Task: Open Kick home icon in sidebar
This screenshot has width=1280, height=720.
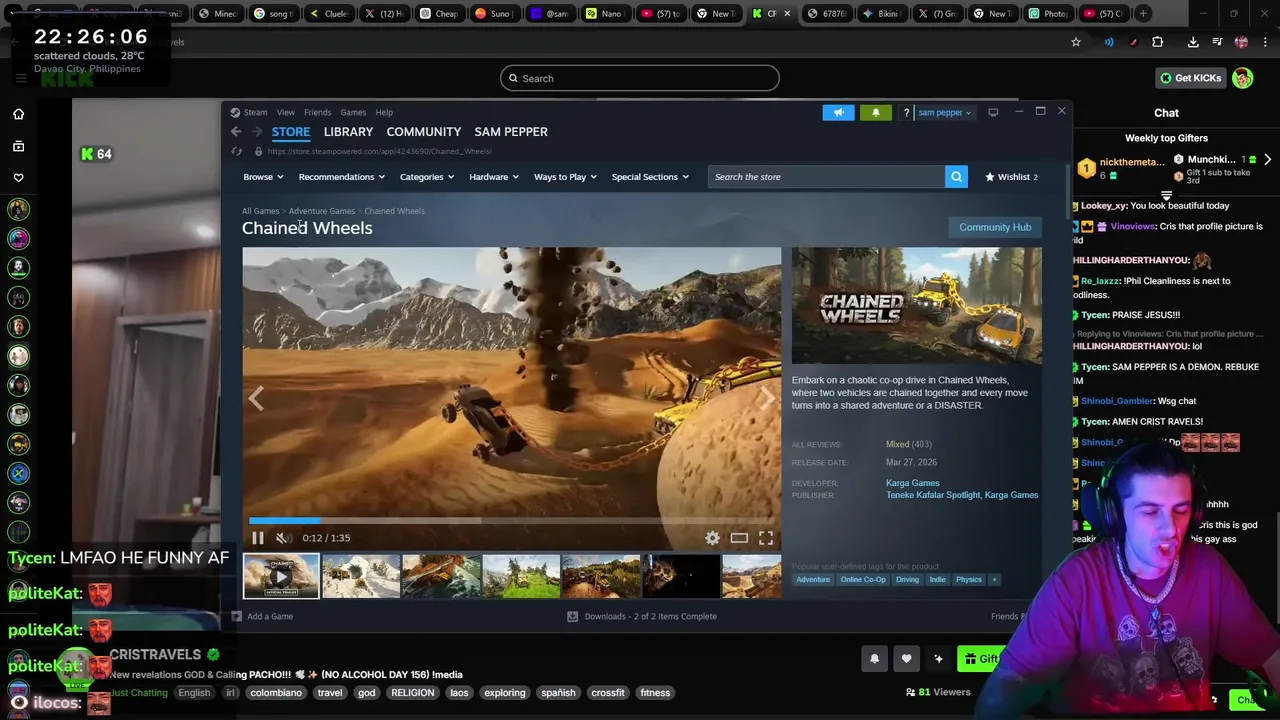Action: tap(18, 114)
